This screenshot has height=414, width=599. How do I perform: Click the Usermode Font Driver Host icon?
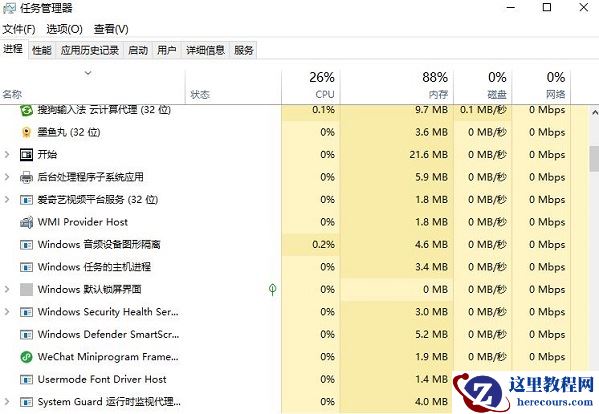coord(26,380)
